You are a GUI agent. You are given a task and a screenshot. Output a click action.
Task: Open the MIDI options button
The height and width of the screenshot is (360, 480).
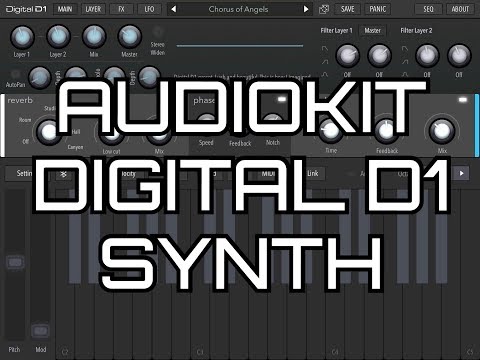[x=268, y=174]
